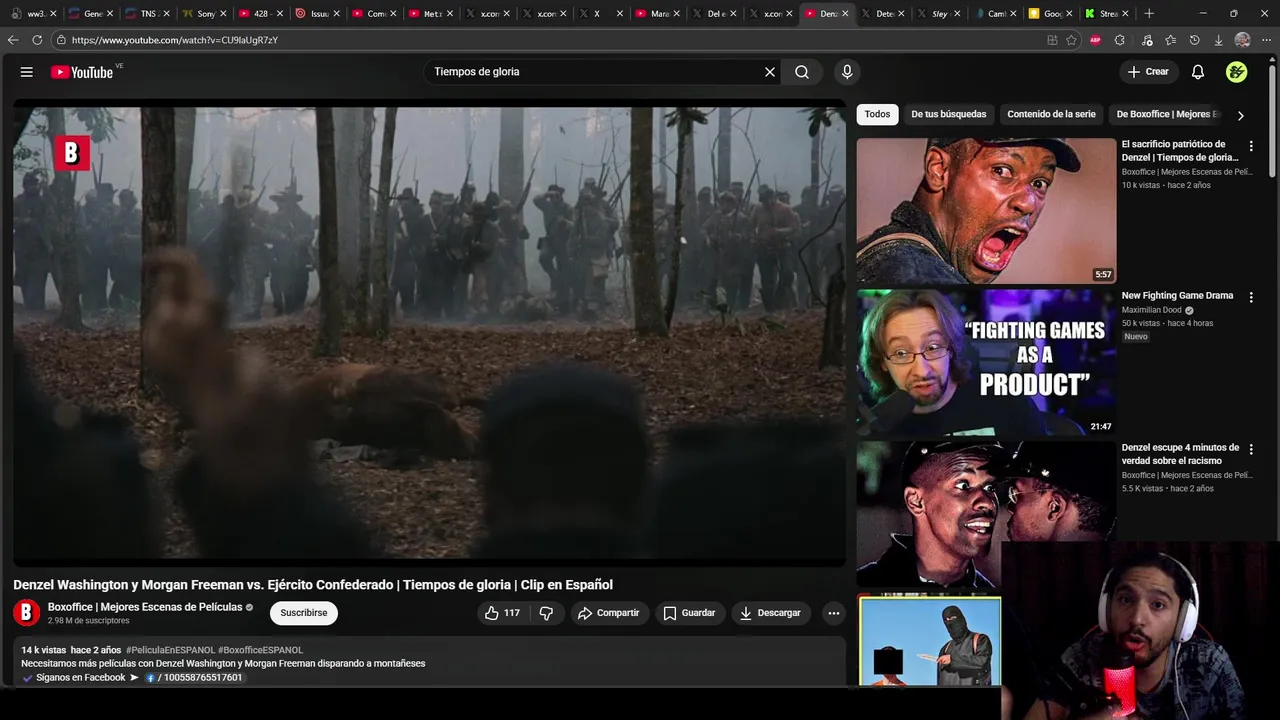Open more actions ellipsis under video
This screenshot has height=720, width=1280.
tap(833, 613)
